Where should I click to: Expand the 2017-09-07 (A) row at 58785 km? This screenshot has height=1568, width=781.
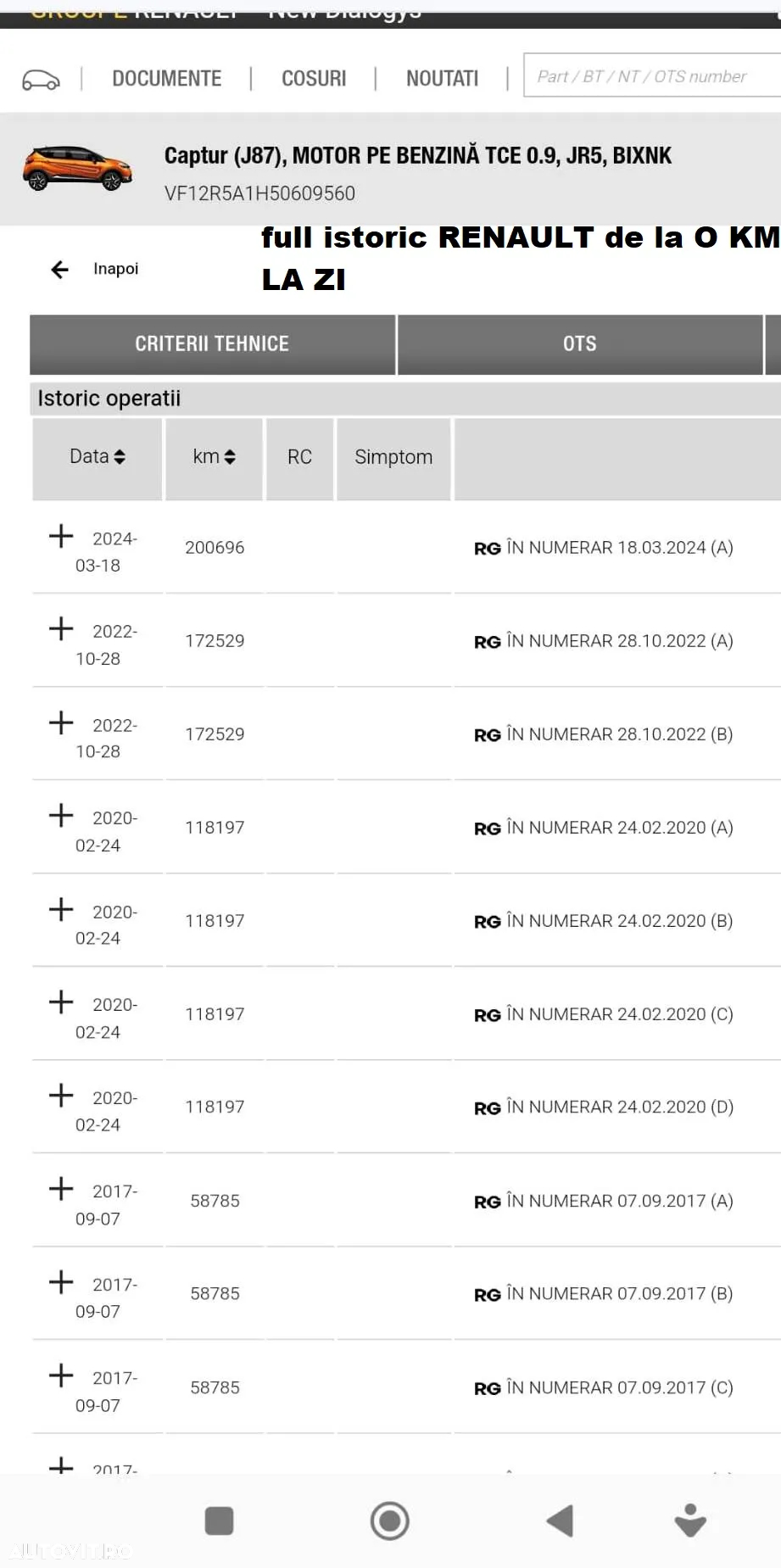[x=61, y=1189]
